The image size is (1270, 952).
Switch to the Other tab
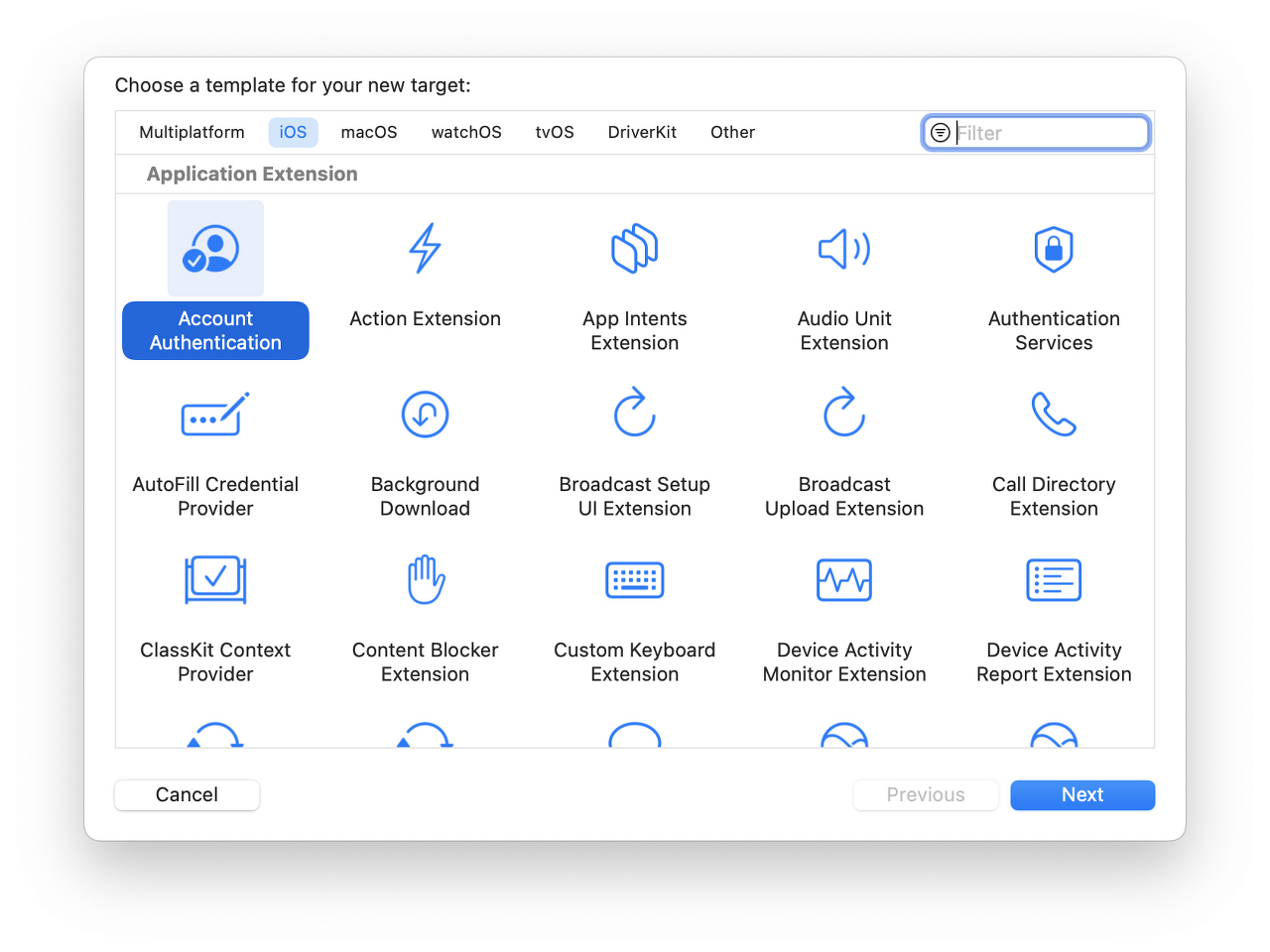(732, 132)
